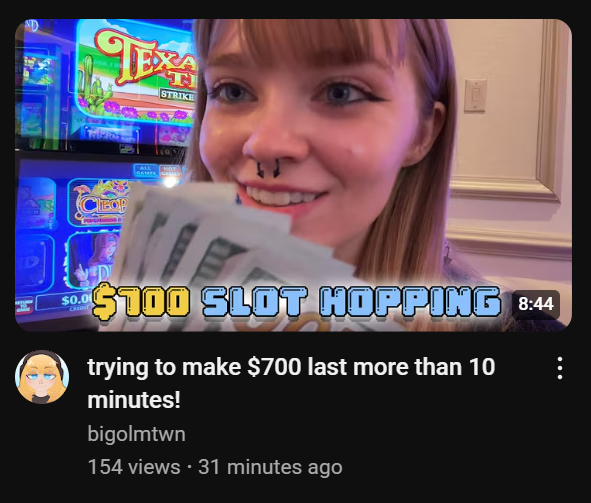Click the 8:44 duration badge
591x503 pixels.
(536, 304)
